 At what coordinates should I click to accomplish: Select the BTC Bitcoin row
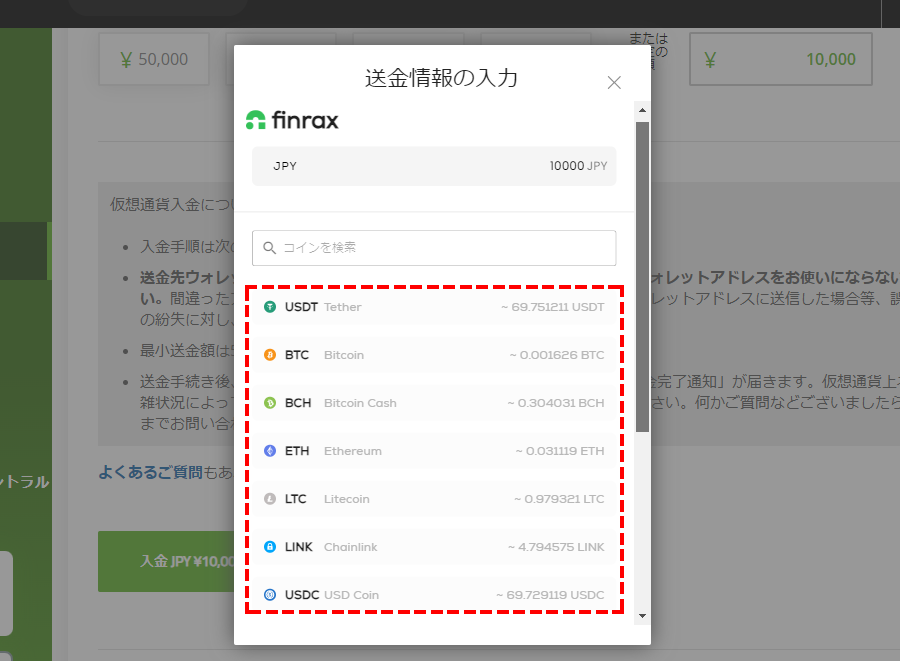tap(434, 355)
